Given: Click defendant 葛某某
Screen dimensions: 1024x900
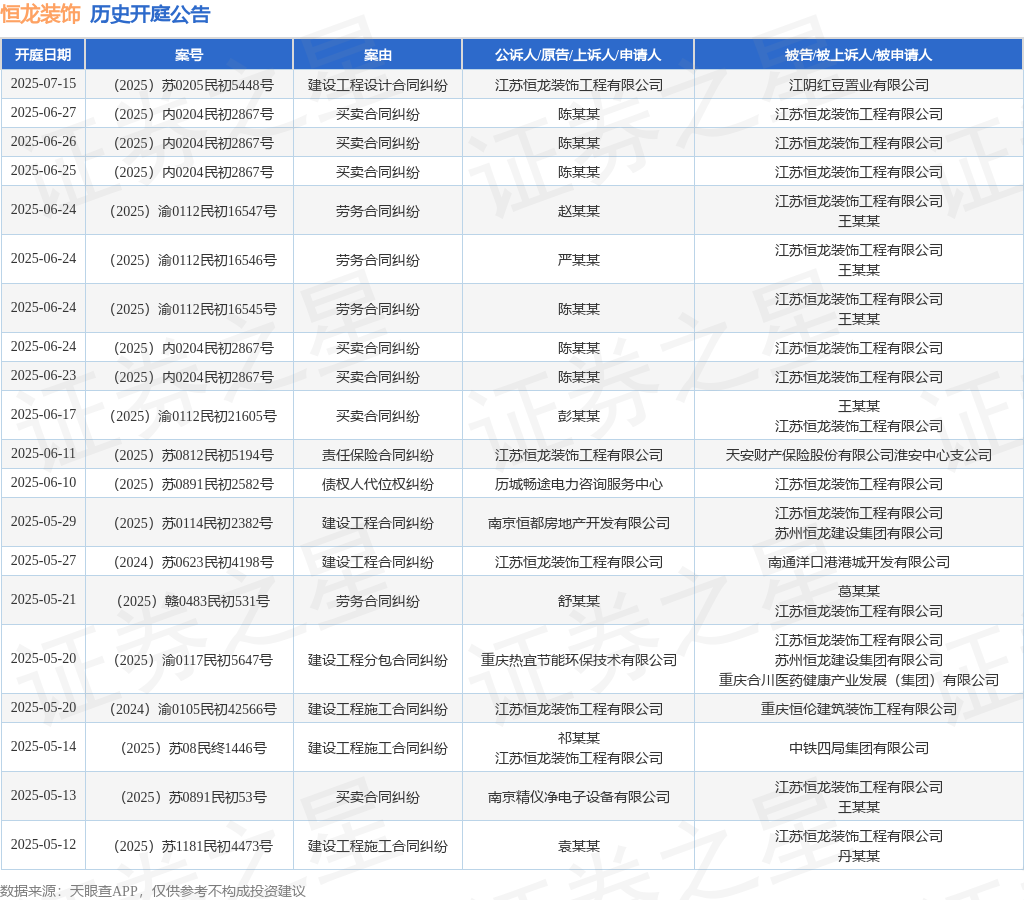Looking at the screenshot, I should [x=859, y=591].
